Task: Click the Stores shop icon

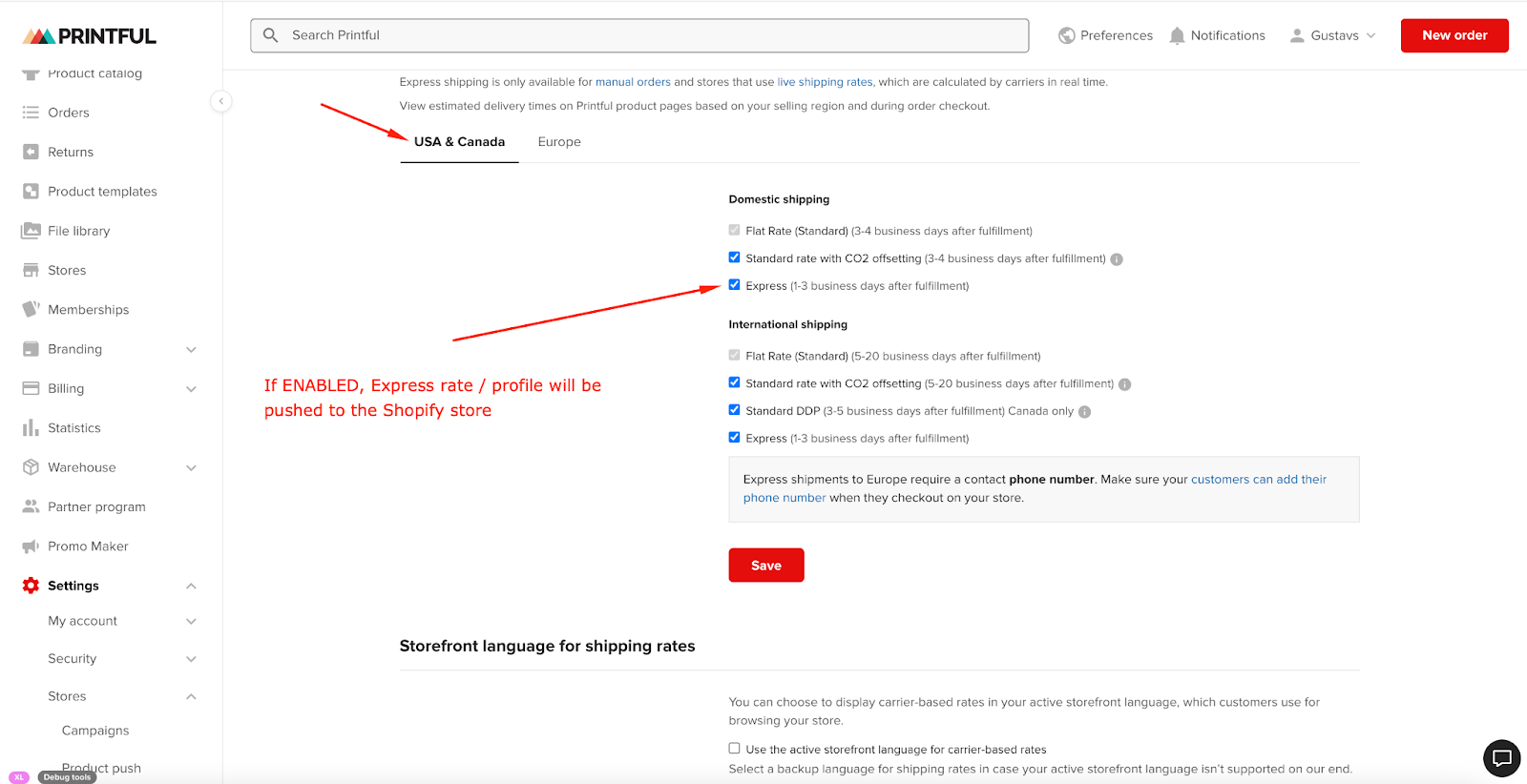Action: [31, 270]
